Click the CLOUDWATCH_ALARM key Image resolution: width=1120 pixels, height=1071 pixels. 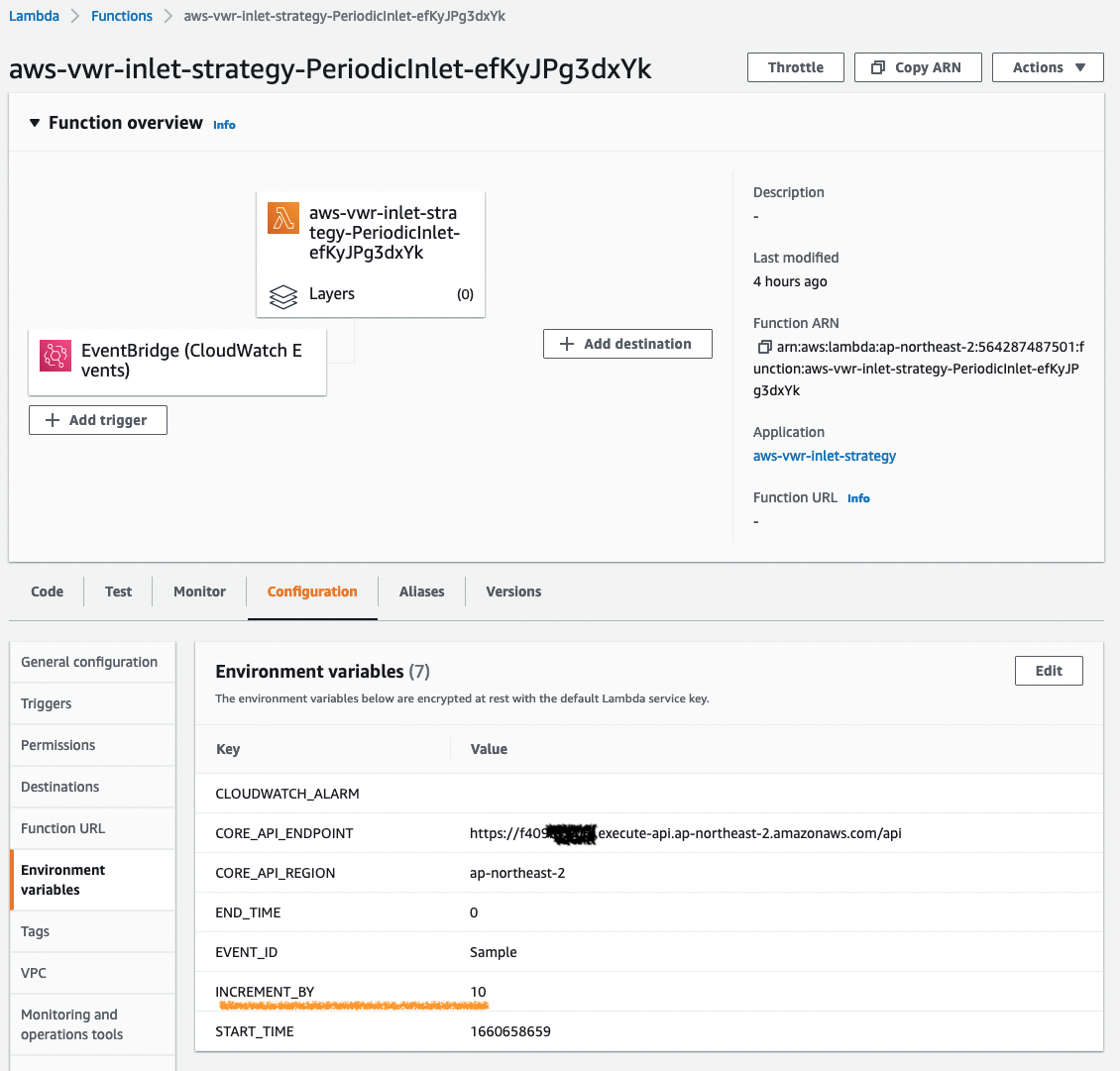pyautogui.click(x=287, y=794)
